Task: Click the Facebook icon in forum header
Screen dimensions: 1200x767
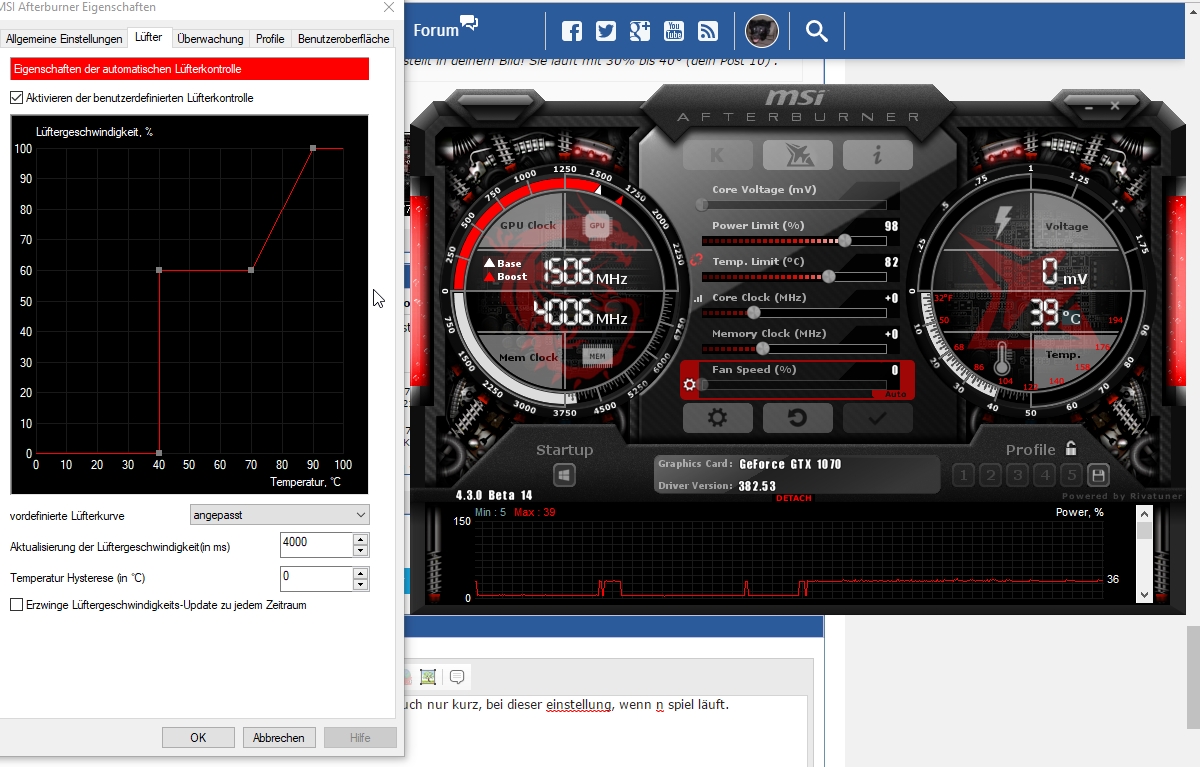Action: click(572, 31)
